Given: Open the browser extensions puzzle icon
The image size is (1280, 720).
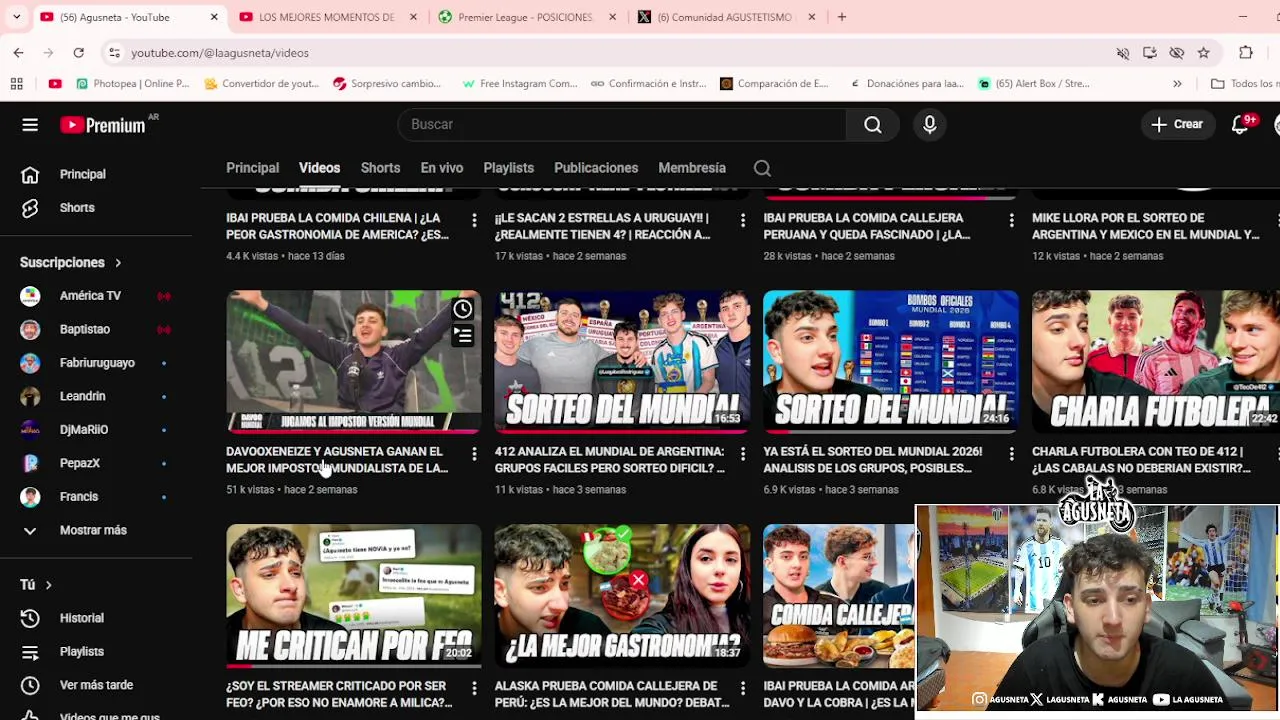Looking at the screenshot, I should pos(1246,53).
